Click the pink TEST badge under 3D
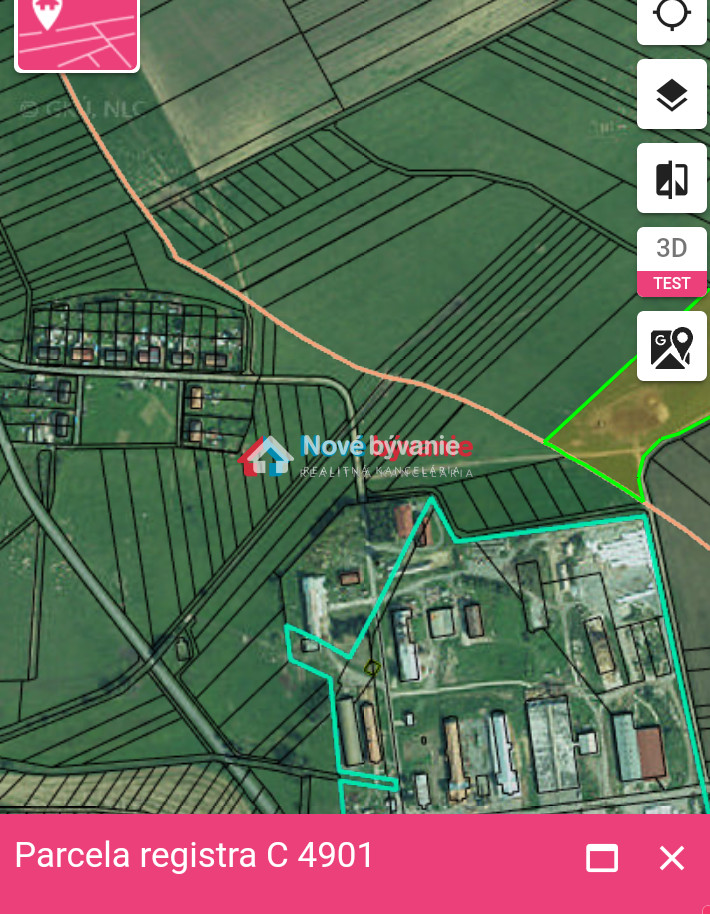This screenshot has width=710, height=914. coord(672,284)
